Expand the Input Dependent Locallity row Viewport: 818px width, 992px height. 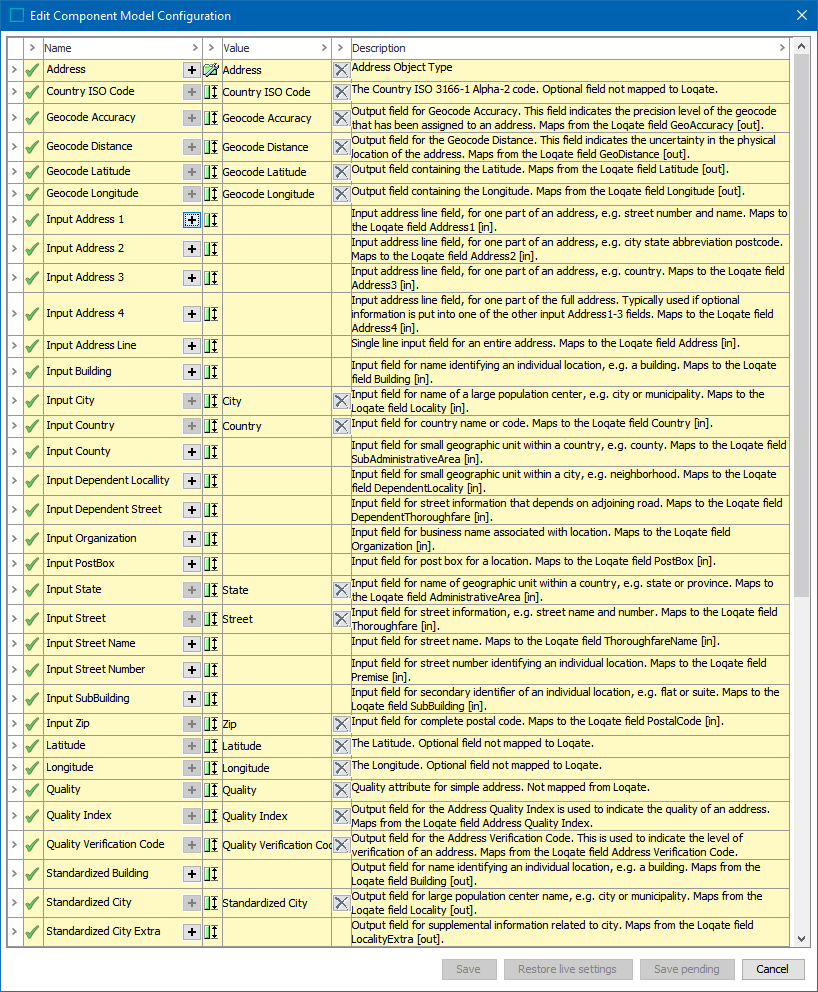tap(15, 480)
